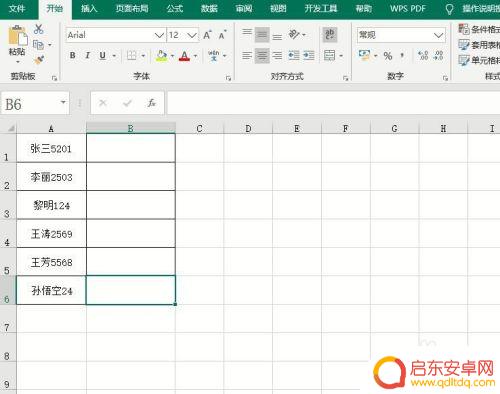Toggle middle vertical alignment
The width and height of the screenshot is (500, 394).
point(262,35)
